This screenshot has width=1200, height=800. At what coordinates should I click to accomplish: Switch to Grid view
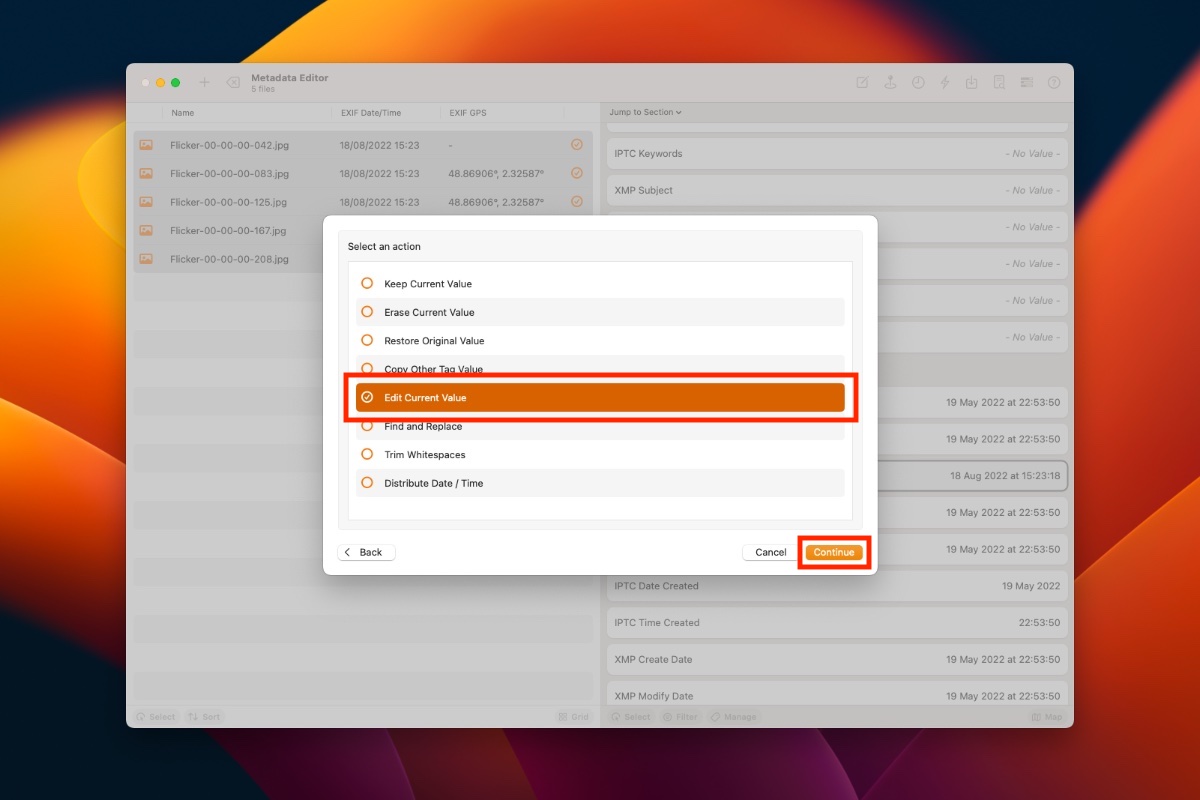click(x=574, y=716)
